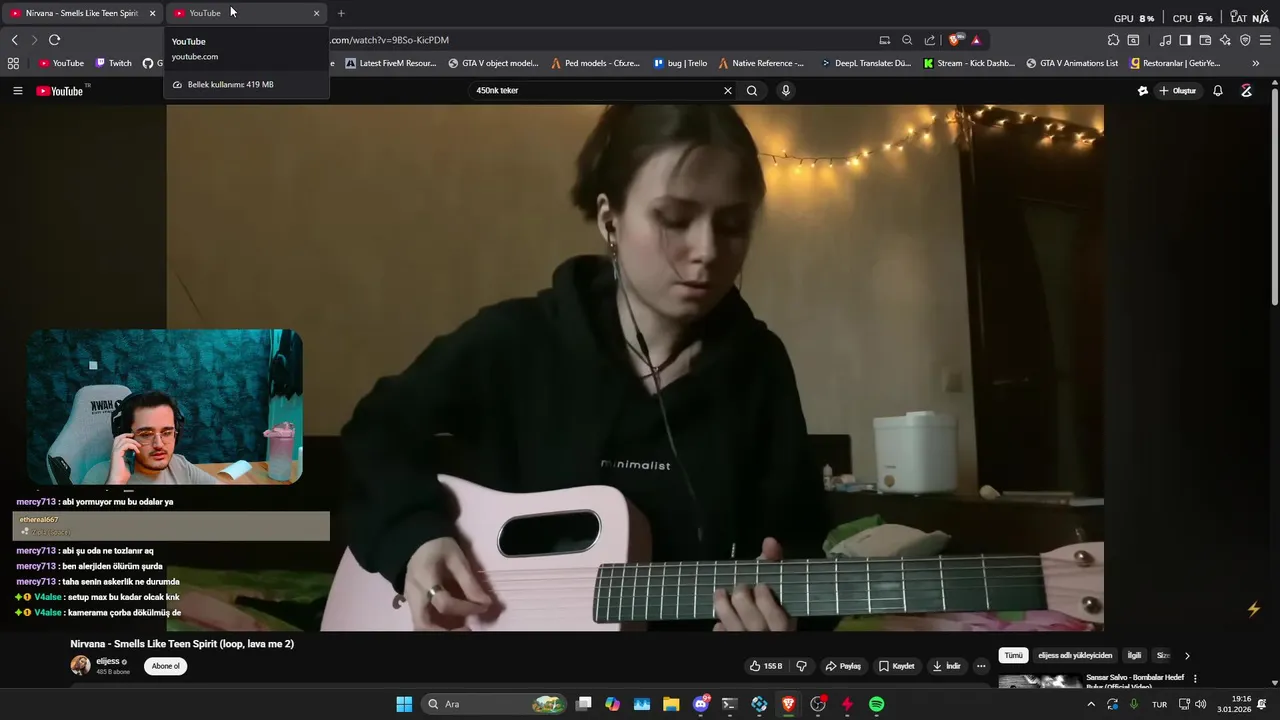The image size is (1280, 720).
Task: Open the Brave Wallet icon
Action: (x=1205, y=40)
